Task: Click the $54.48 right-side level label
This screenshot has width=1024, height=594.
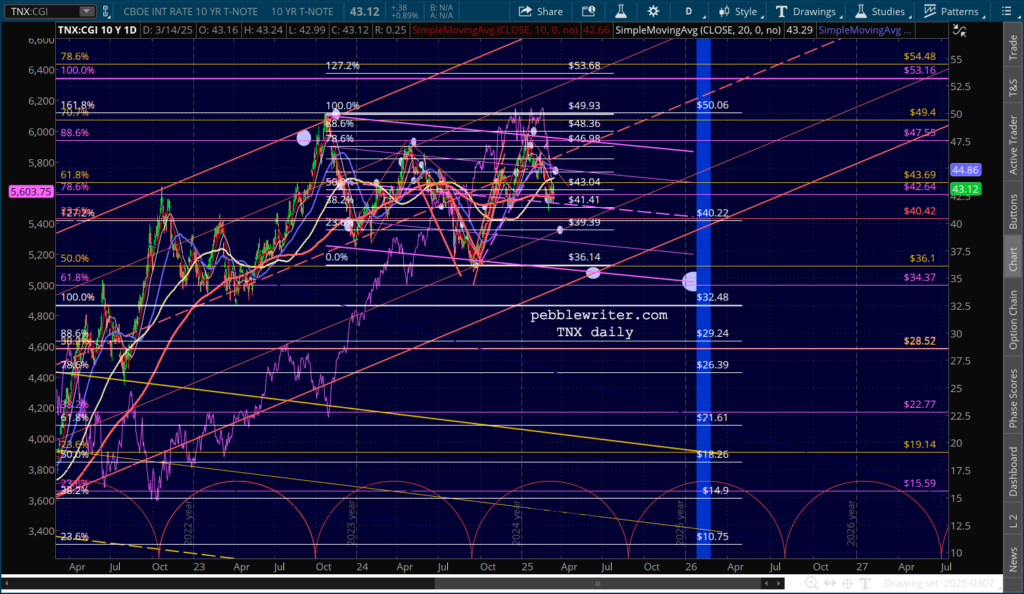Action: click(920, 56)
